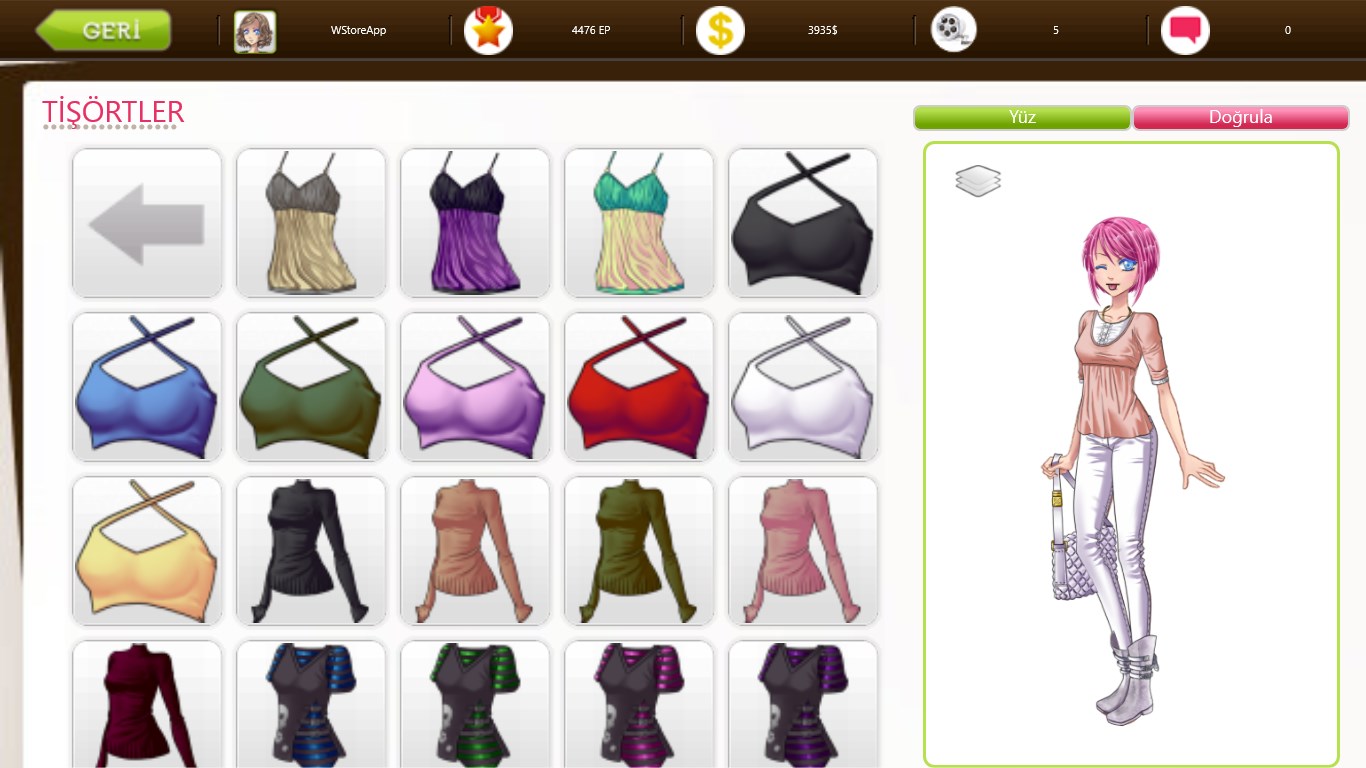Select the teal and cream camisole
Screen dimensions: 1366x768
tap(639, 223)
